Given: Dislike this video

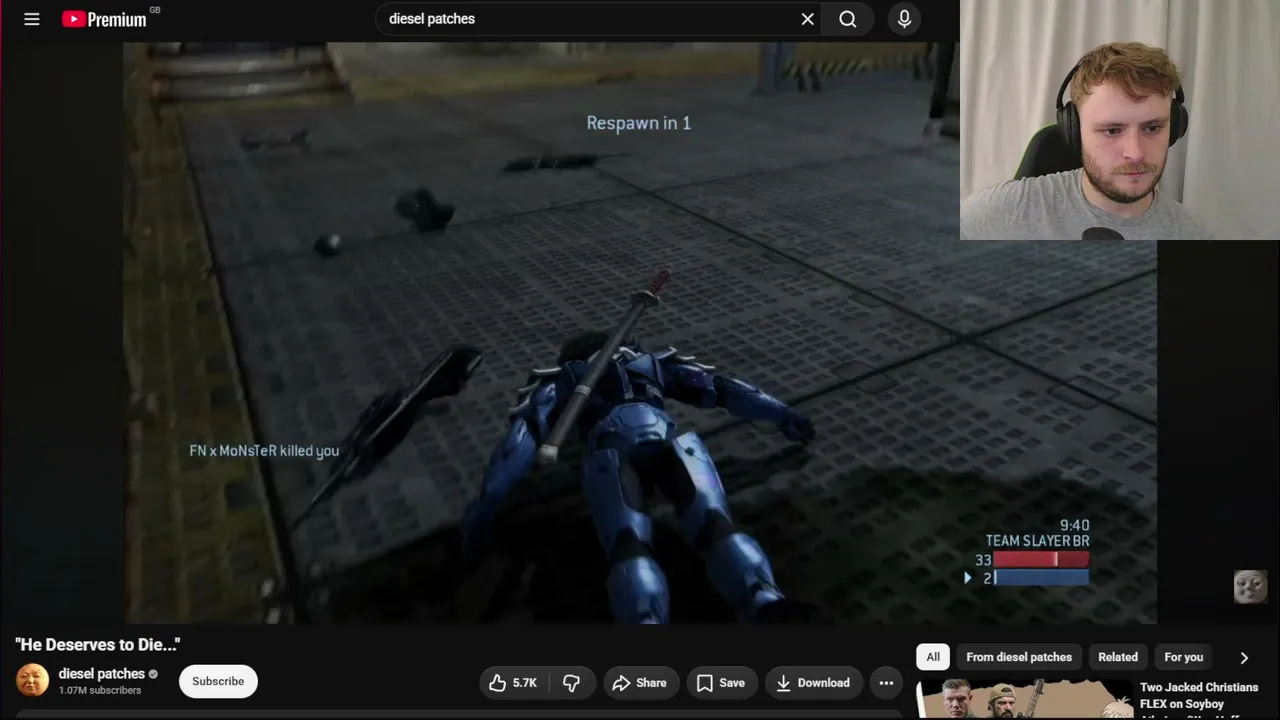Looking at the screenshot, I should 571,683.
